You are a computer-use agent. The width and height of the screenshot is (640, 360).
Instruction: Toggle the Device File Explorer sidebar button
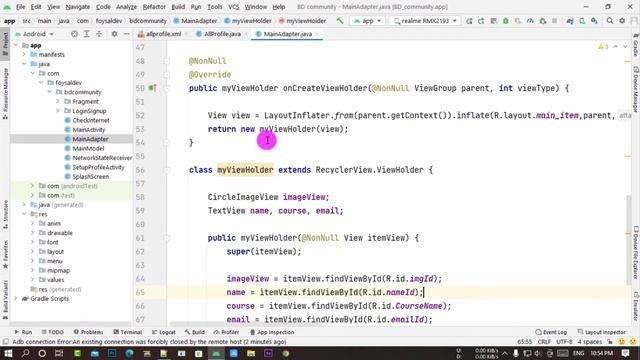click(x=636, y=252)
